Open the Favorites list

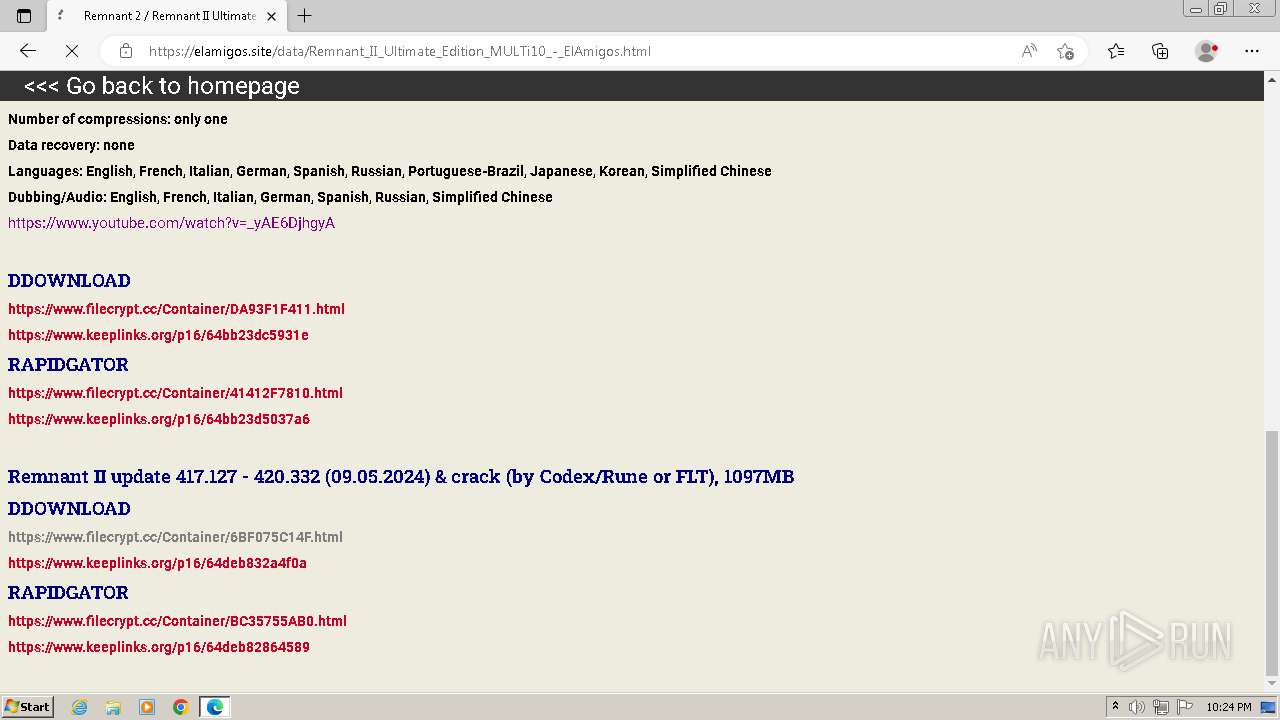coord(1116,51)
